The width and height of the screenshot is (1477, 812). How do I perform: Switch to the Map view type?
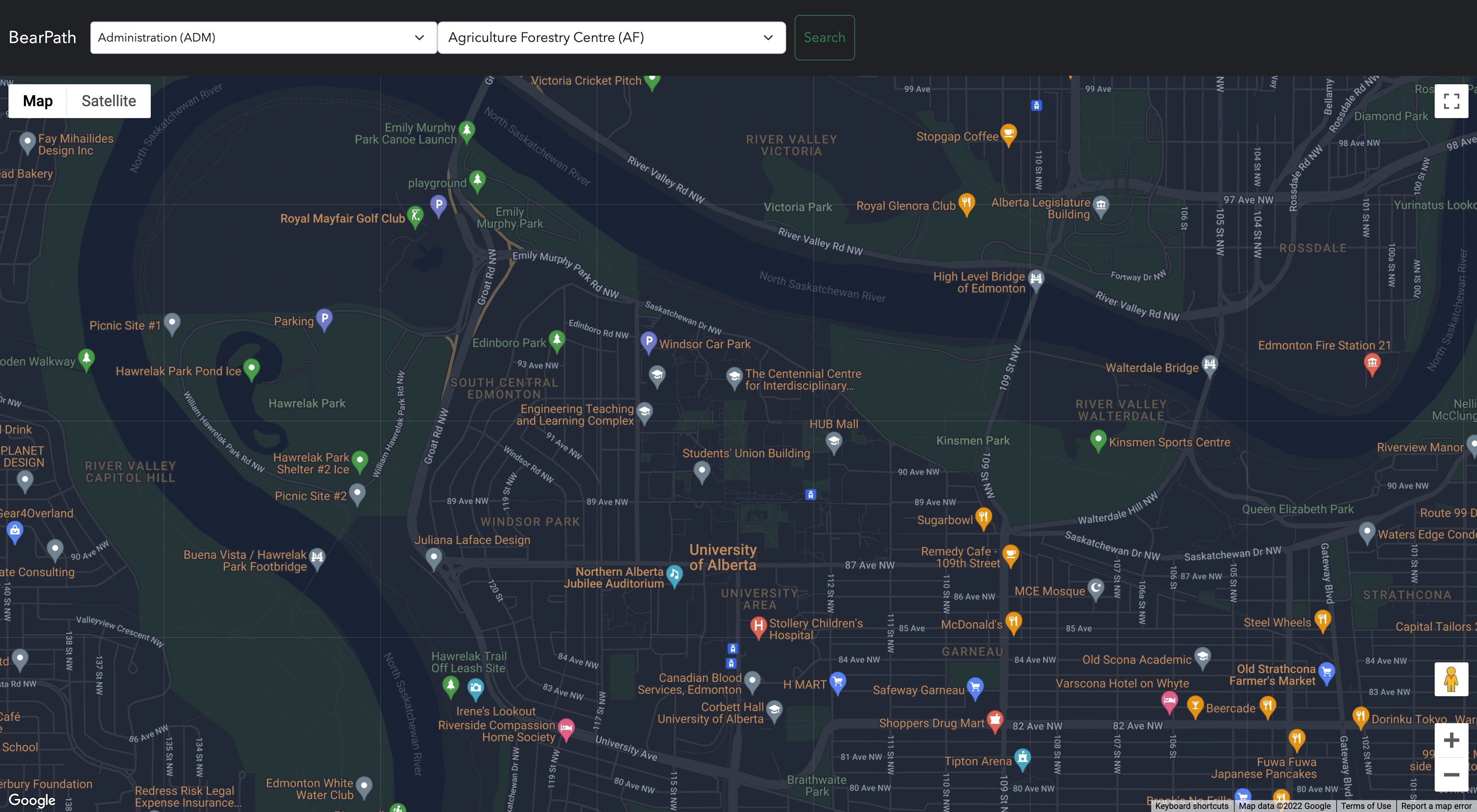(x=38, y=101)
